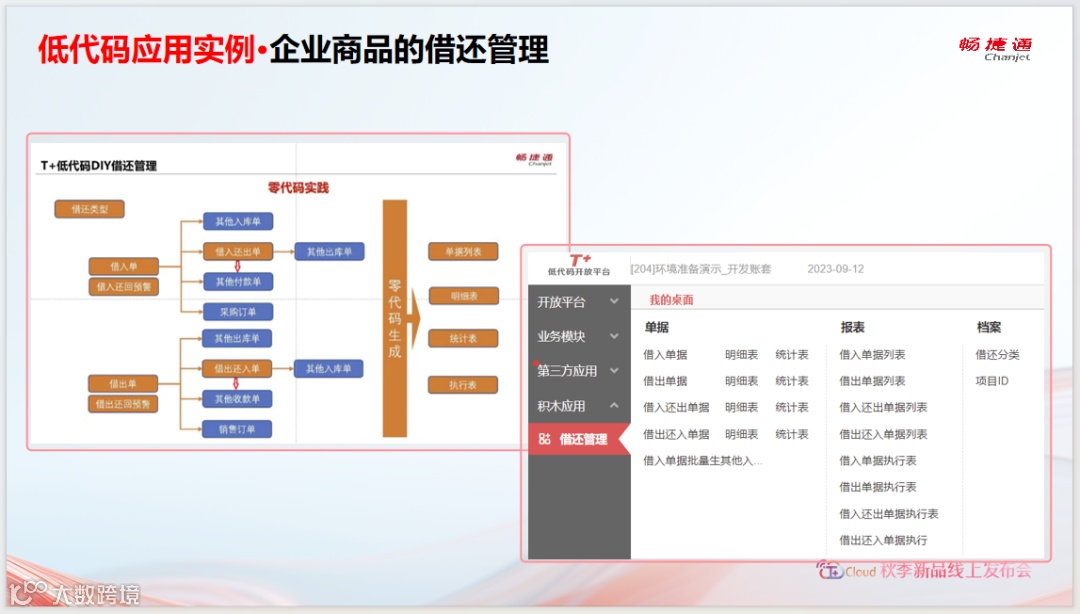Click the [204]环境准备演示_开发账套 account label
The image size is (1080, 614).
[x=701, y=269]
